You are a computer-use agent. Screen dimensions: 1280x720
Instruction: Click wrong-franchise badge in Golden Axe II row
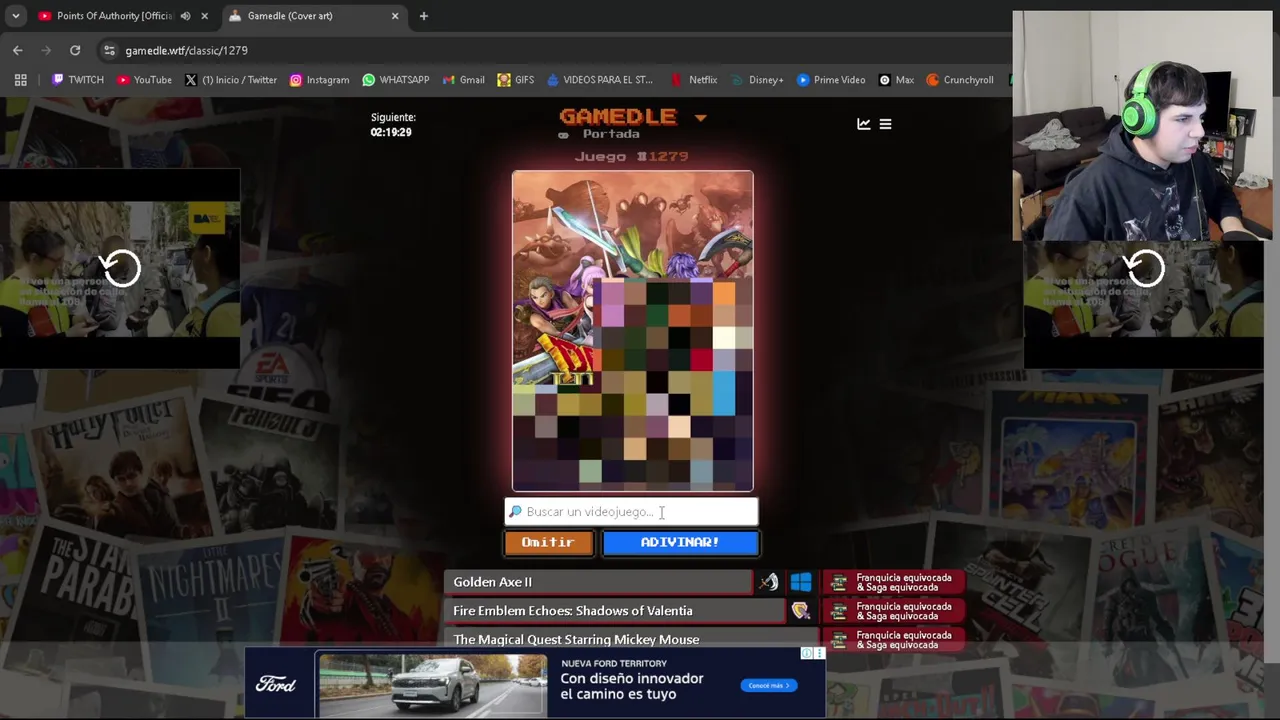click(894, 582)
